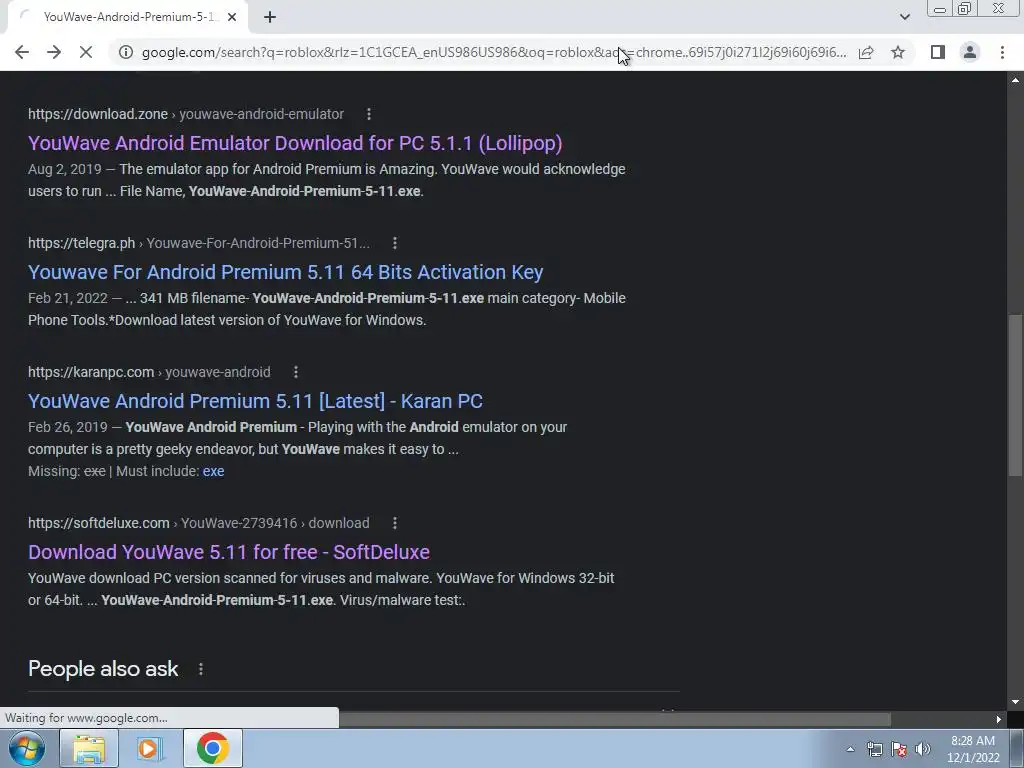The width and height of the screenshot is (1024, 768).
Task: Click the 'exe' must include link
Action: click(x=214, y=471)
